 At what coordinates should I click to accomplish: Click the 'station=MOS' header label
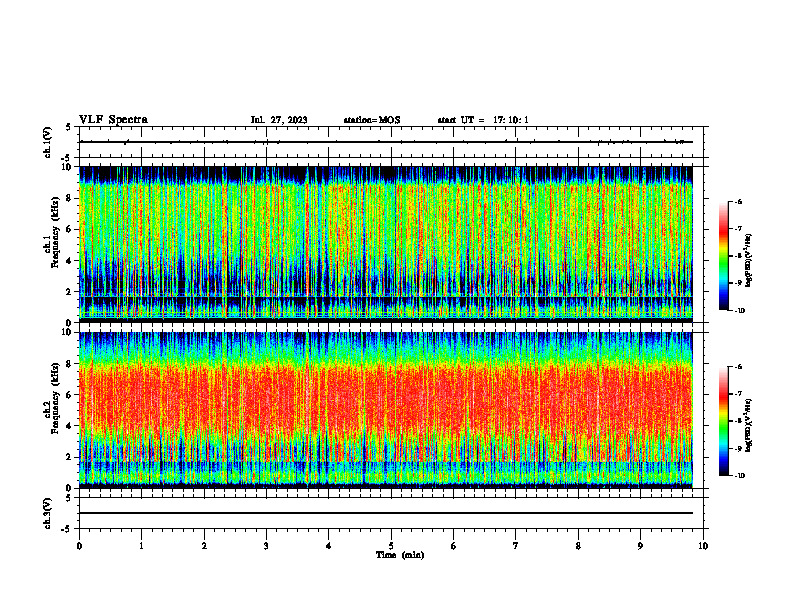coord(372,120)
